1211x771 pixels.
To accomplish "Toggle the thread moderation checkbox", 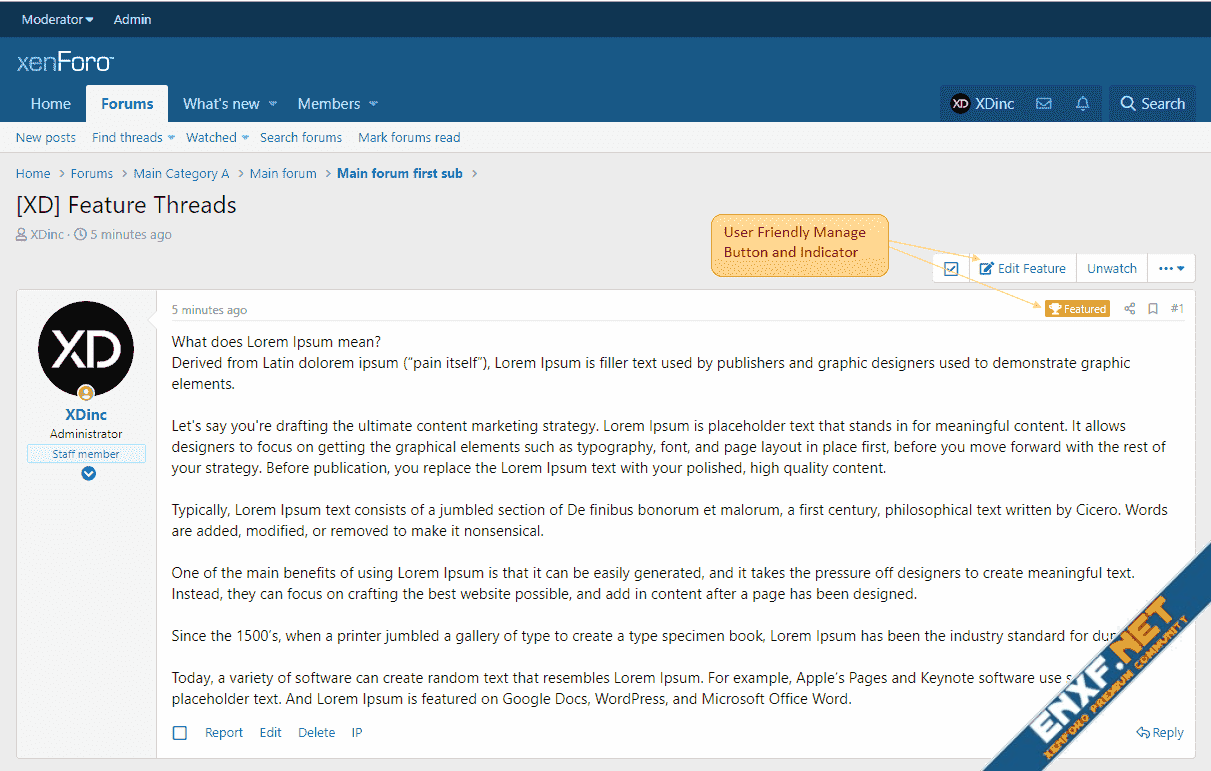I will pos(951,268).
